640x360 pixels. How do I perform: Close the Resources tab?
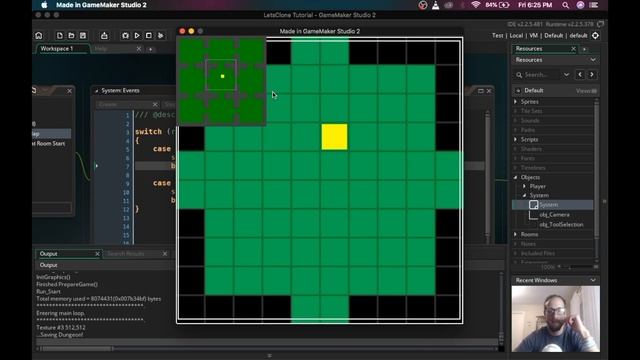(x=573, y=49)
